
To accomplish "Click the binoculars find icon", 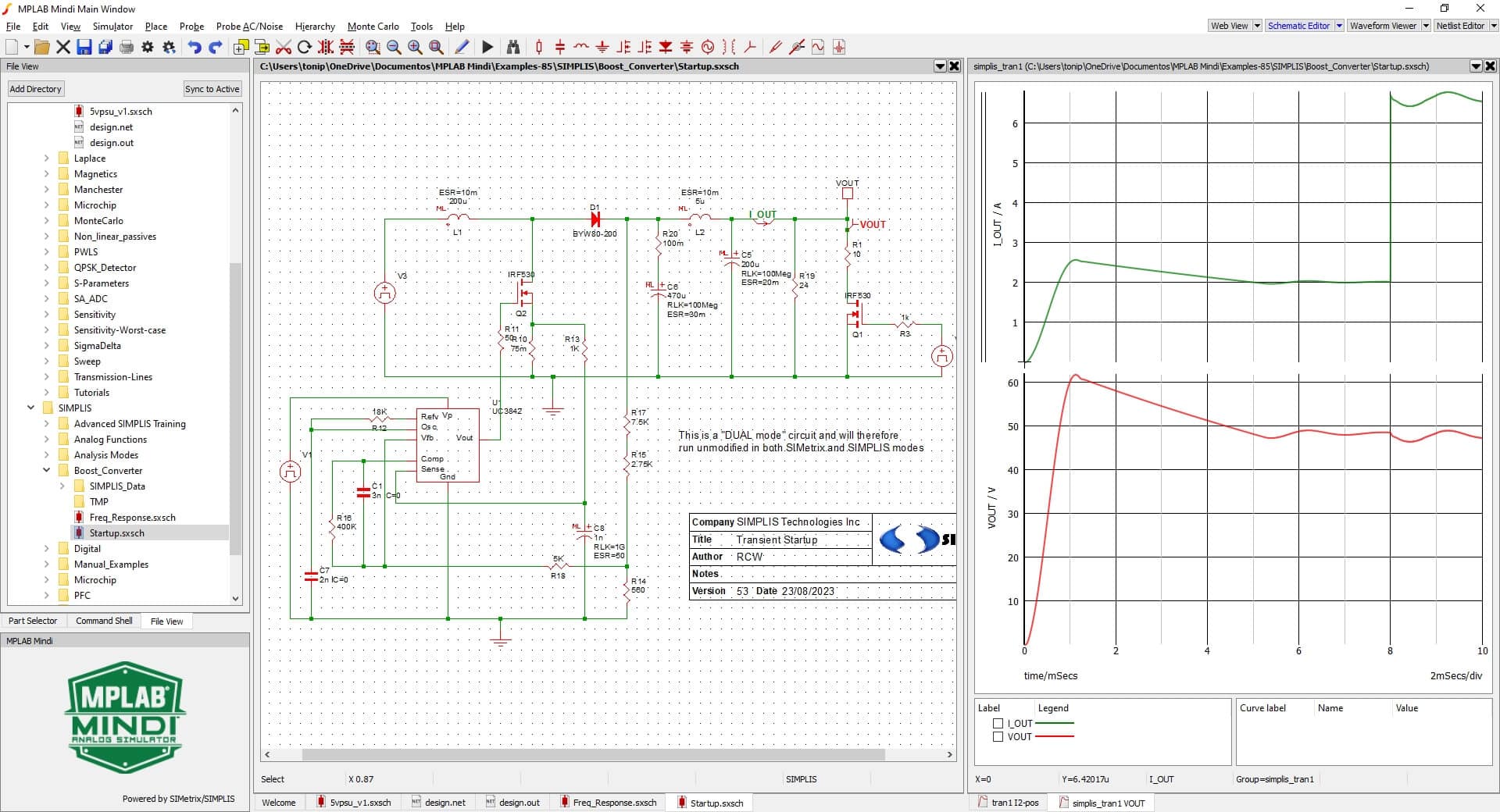I will [513, 48].
